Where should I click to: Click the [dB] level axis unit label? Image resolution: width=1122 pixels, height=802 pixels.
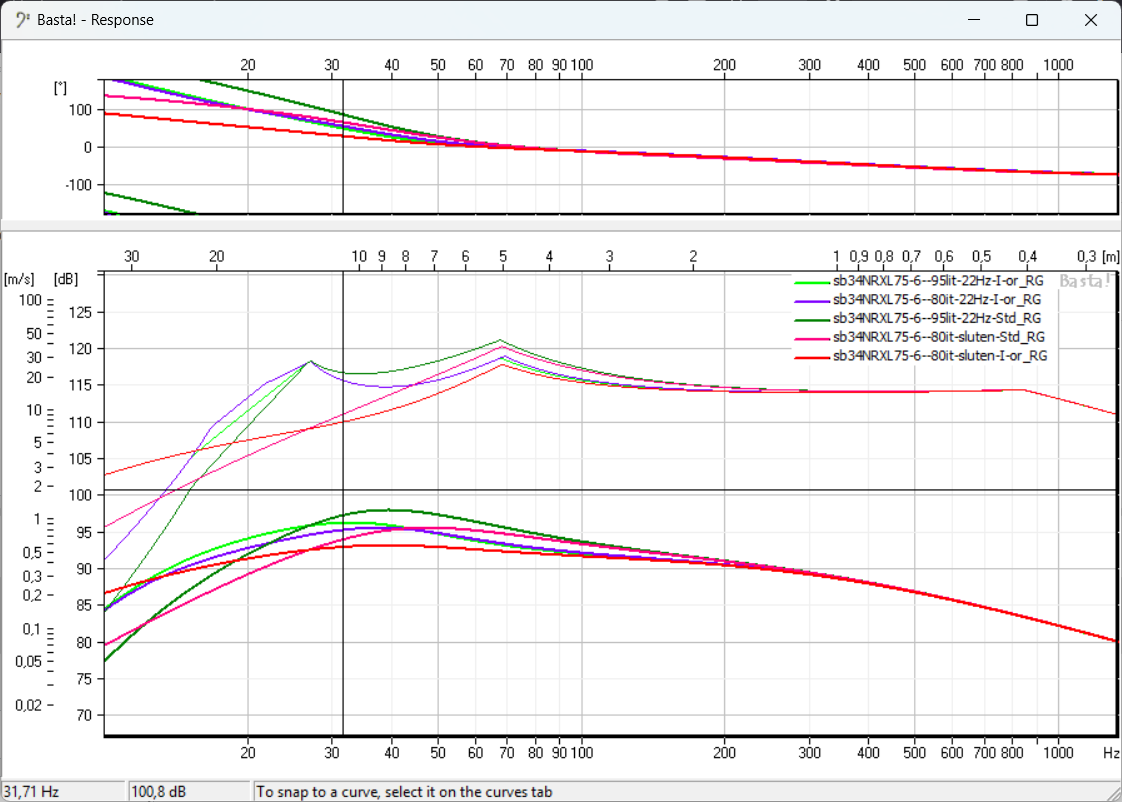(x=67, y=279)
